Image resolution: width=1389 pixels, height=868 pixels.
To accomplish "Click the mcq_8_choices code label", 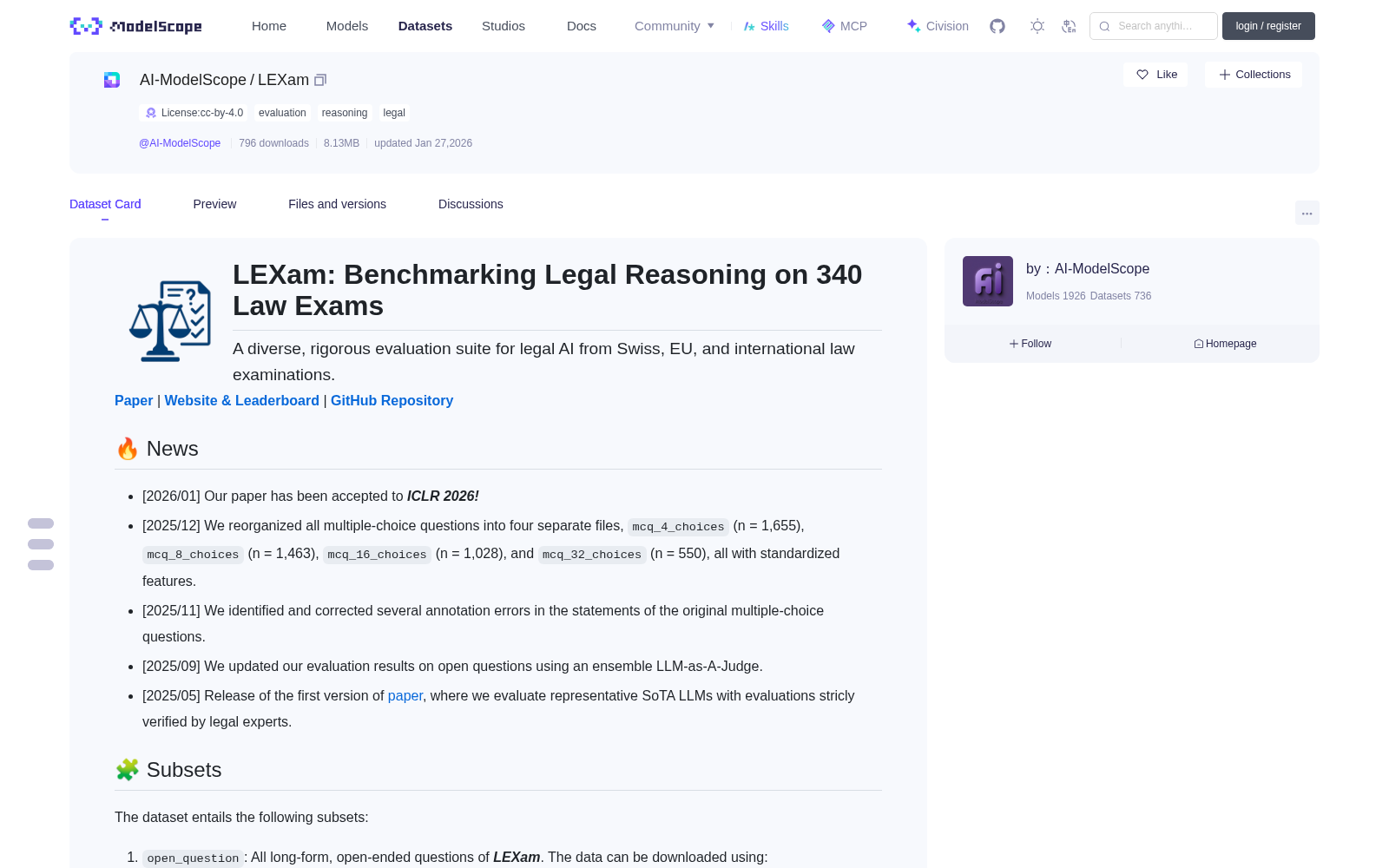I will (193, 555).
